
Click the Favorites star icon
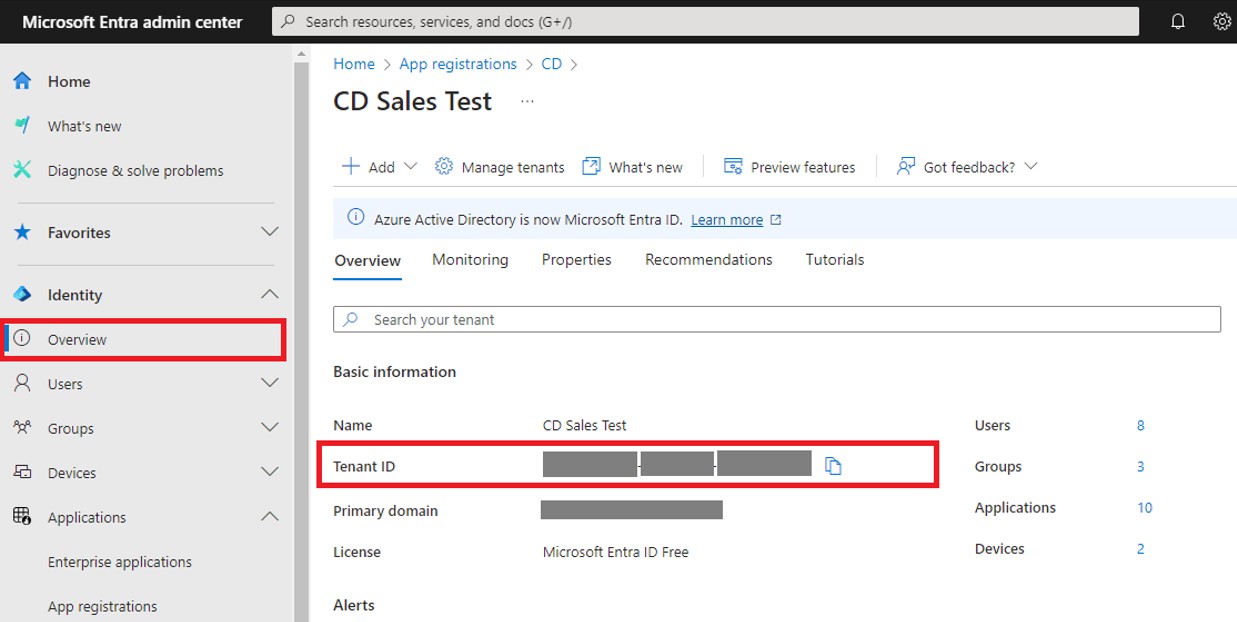(22, 232)
